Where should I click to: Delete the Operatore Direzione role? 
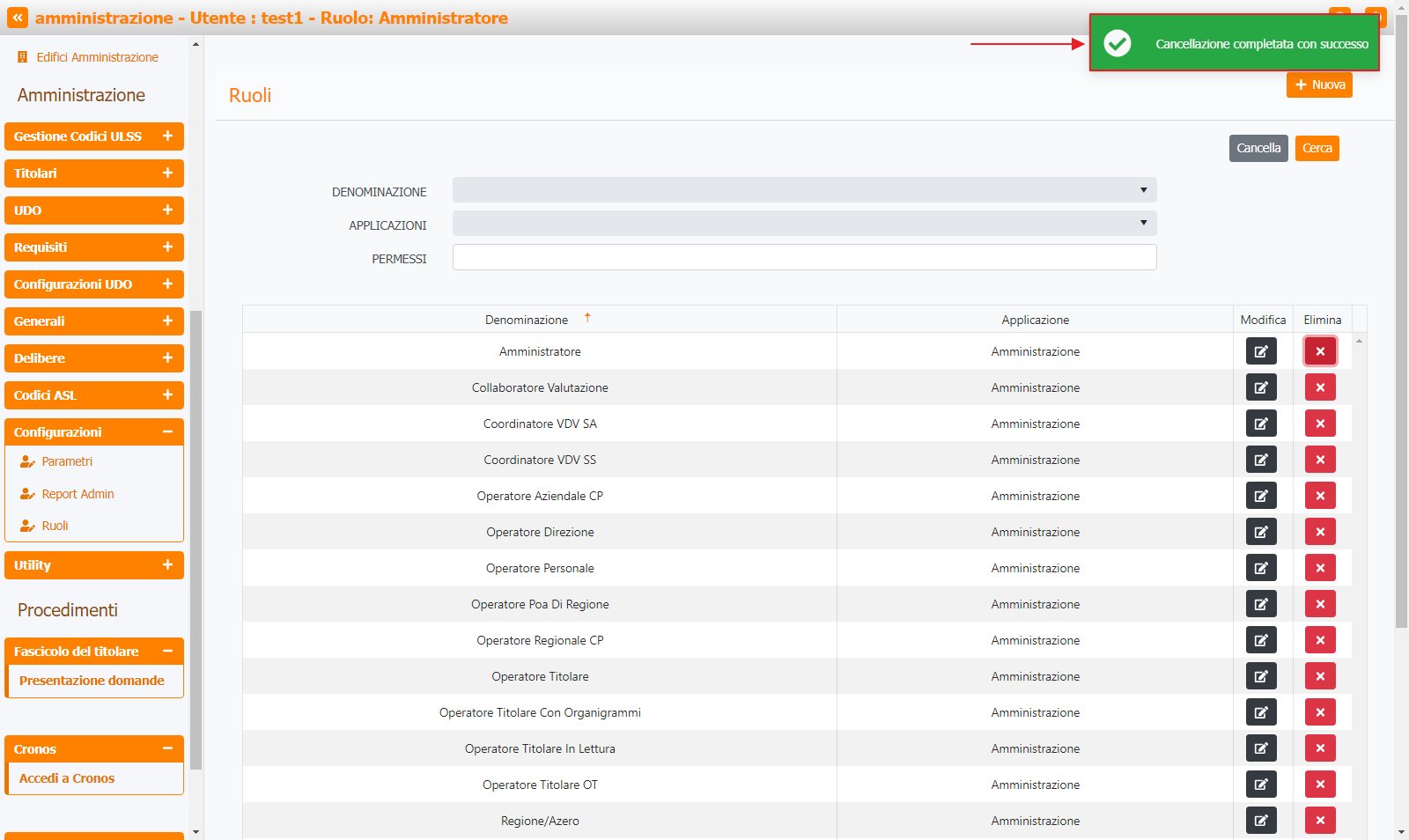pyautogui.click(x=1320, y=532)
